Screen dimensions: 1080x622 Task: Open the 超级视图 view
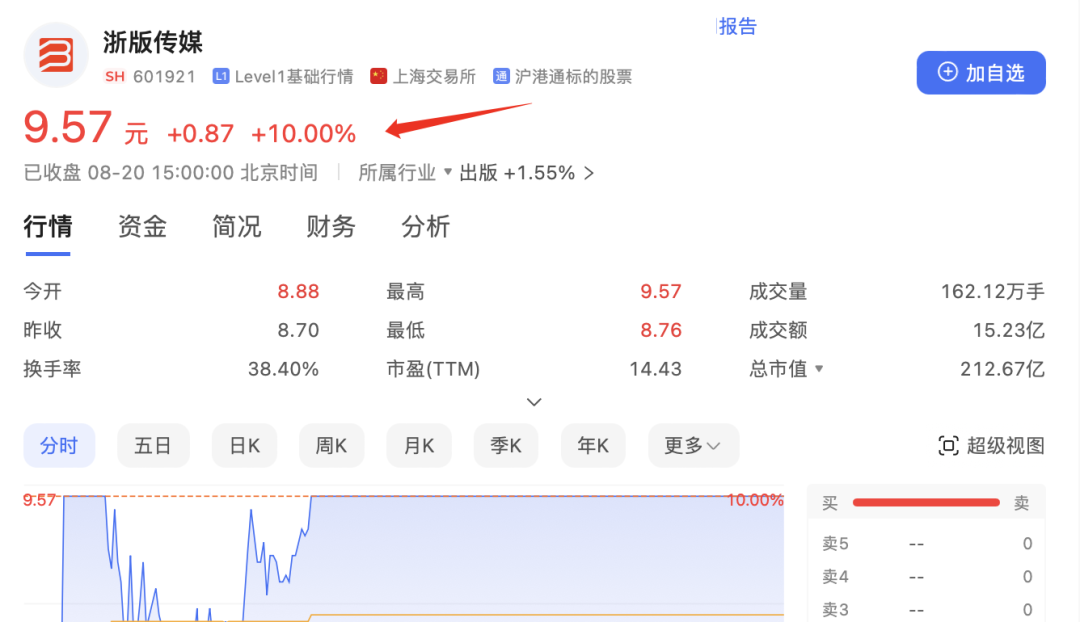point(992,446)
